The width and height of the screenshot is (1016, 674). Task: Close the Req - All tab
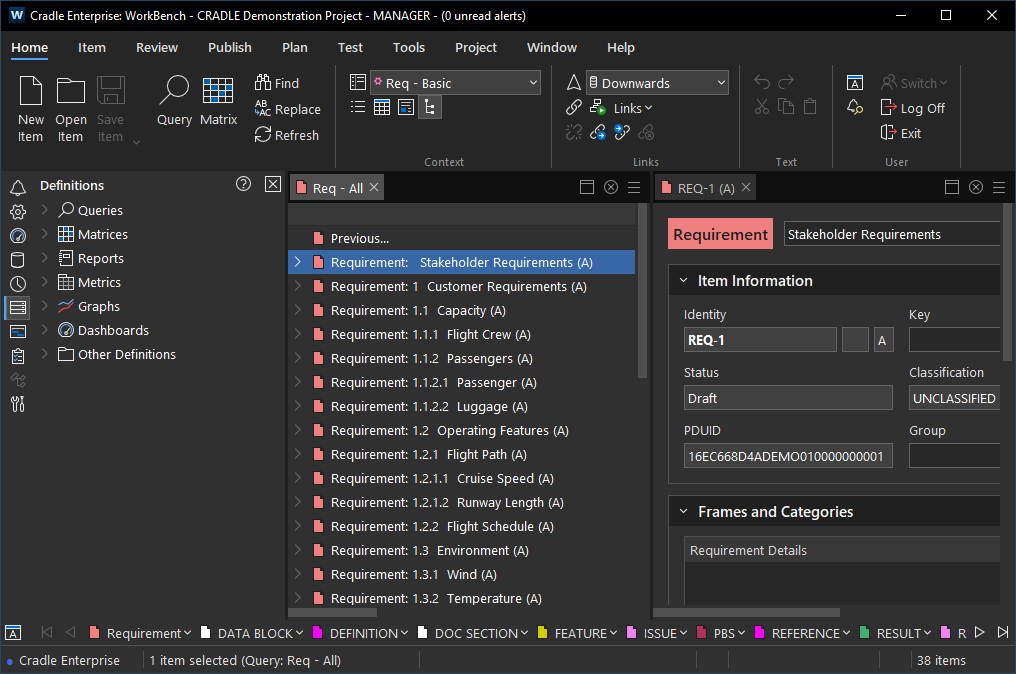375,187
